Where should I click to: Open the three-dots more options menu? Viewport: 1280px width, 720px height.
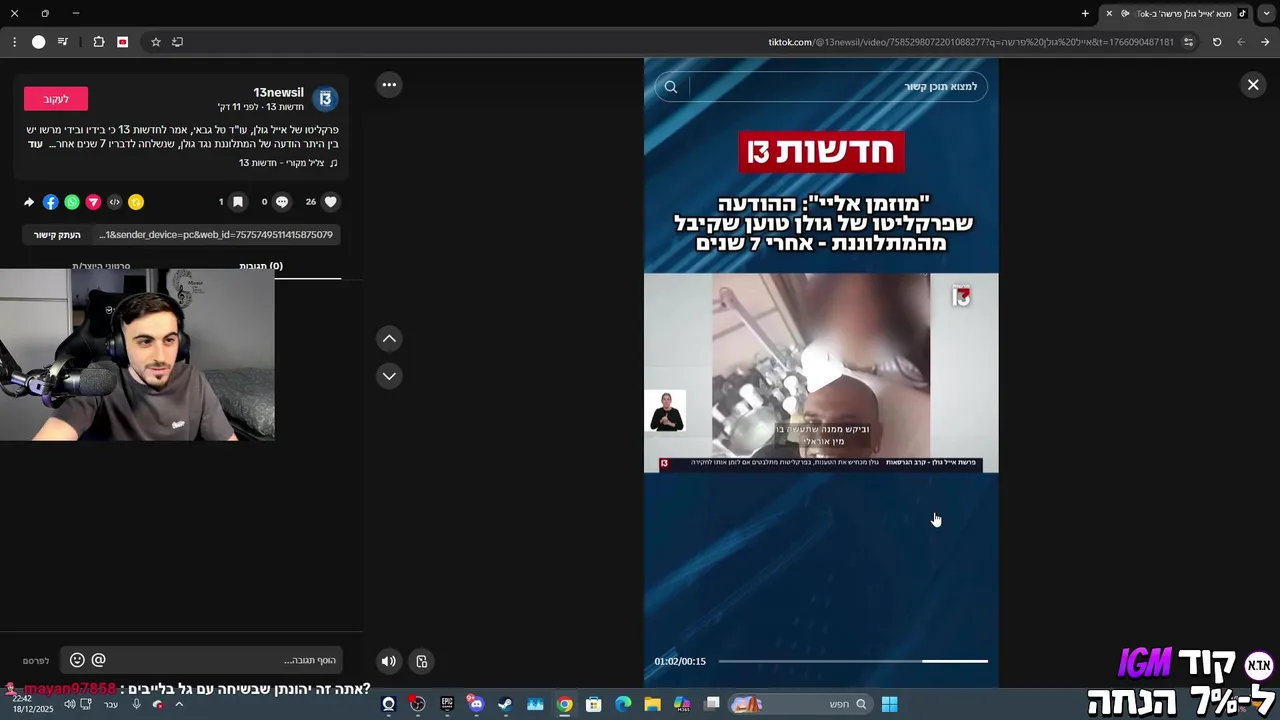click(x=389, y=85)
